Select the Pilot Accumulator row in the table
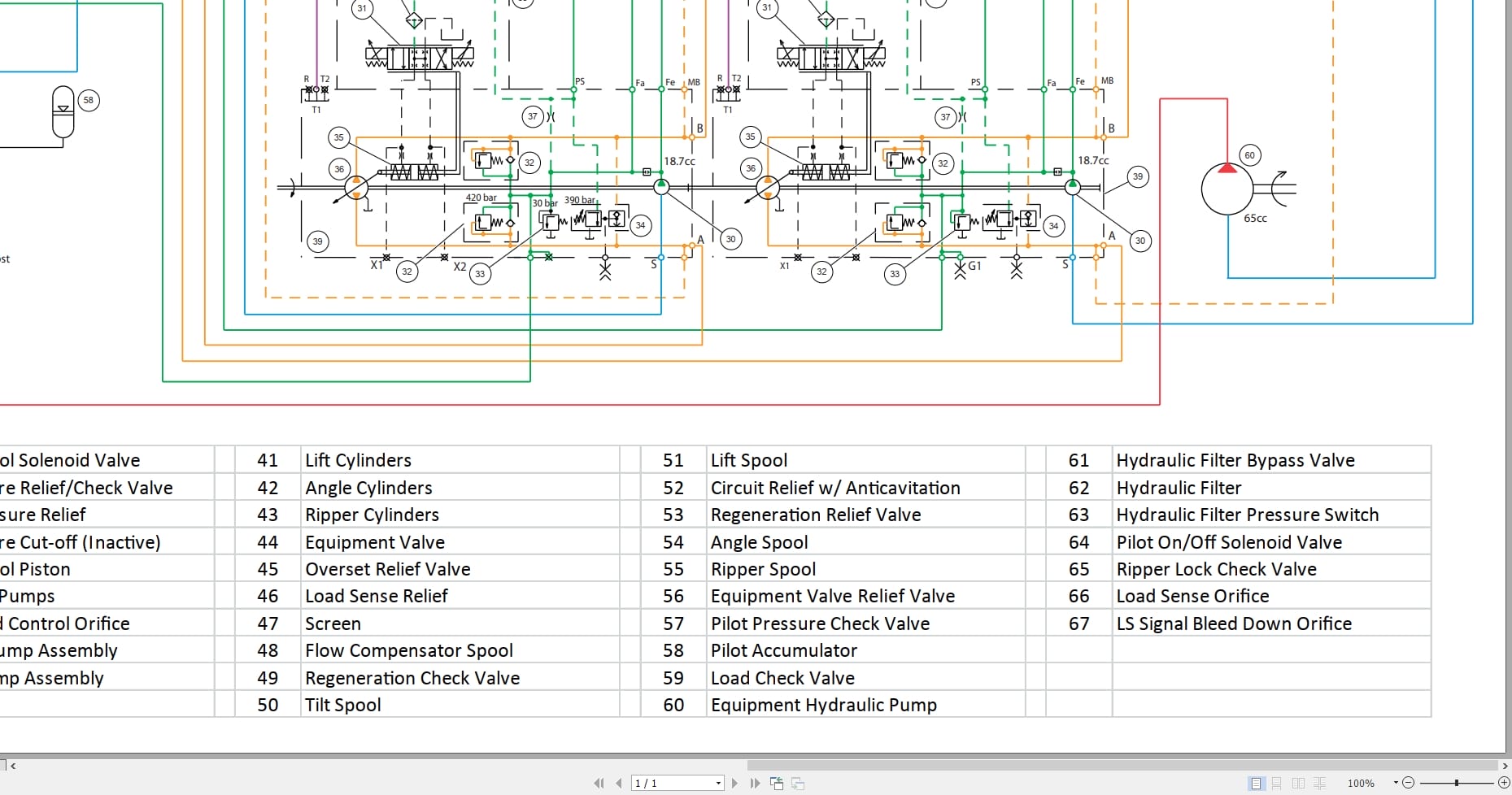This screenshot has height=795, width=1512. coord(783,650)
